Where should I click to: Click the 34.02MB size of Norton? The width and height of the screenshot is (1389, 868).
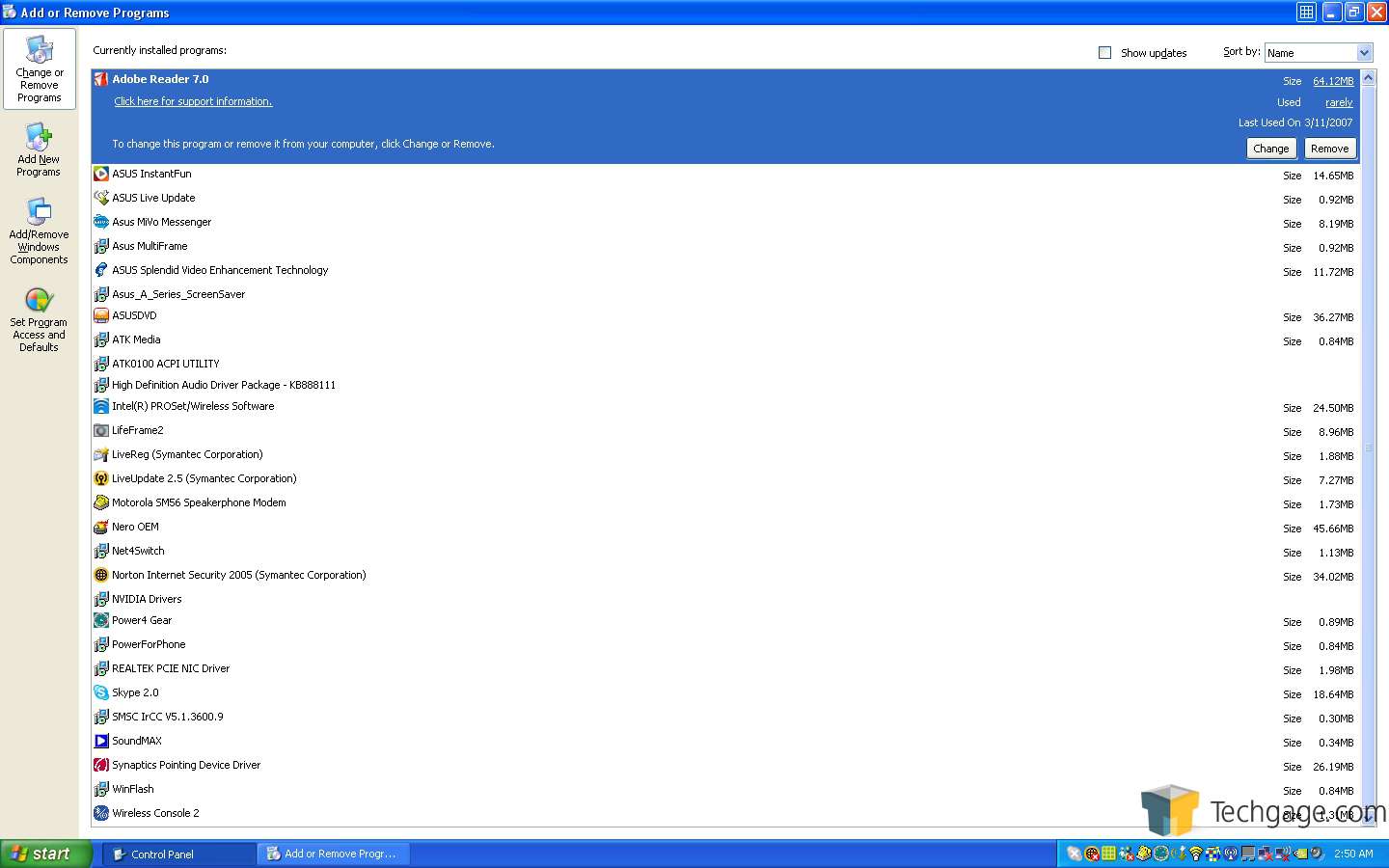click(1333, 577)
